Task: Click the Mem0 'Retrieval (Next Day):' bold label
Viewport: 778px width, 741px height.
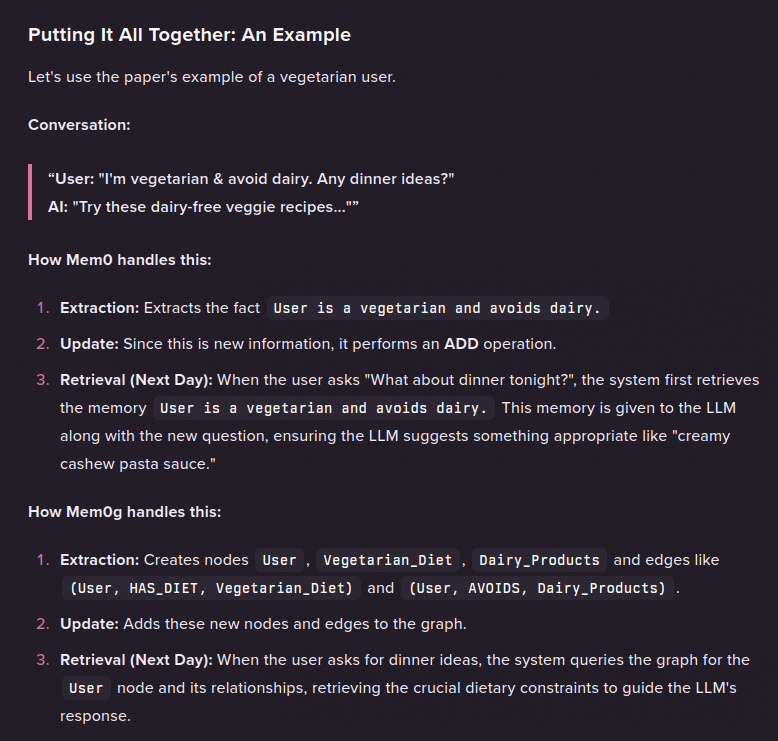Action: pos(136,380)
